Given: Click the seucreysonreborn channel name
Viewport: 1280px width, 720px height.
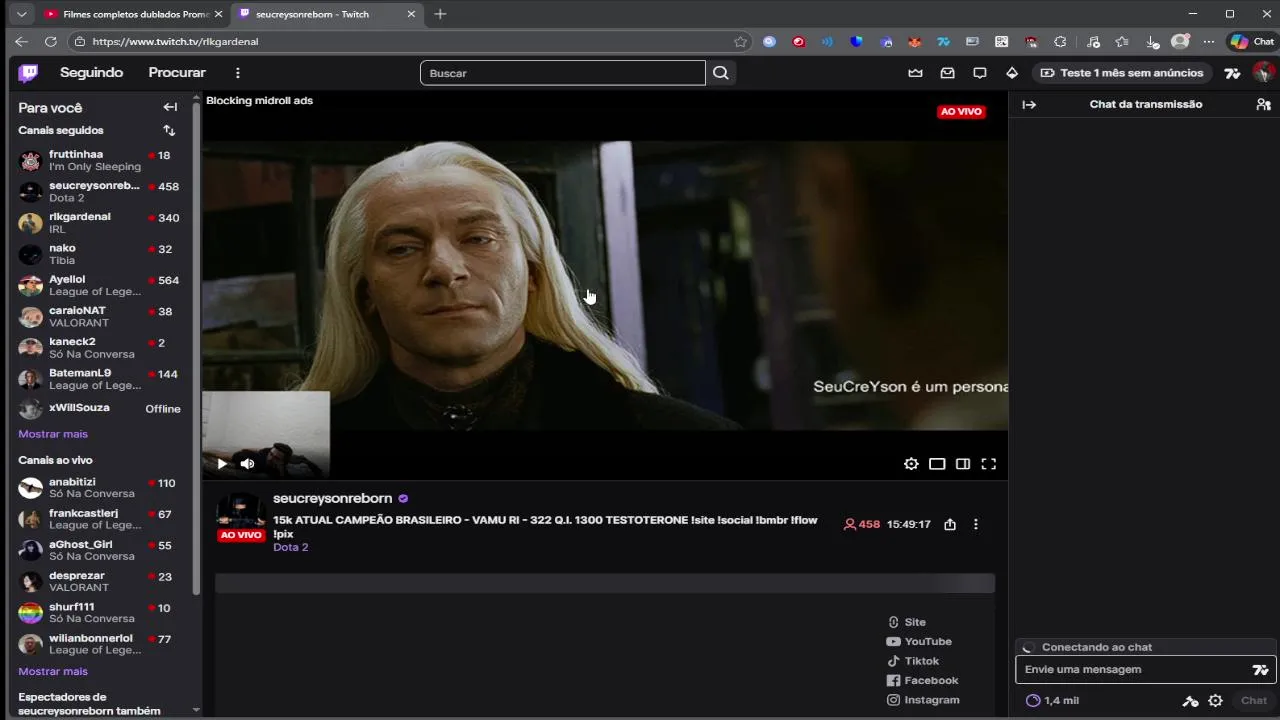Looking at the screenshot, I should point(333,498).
